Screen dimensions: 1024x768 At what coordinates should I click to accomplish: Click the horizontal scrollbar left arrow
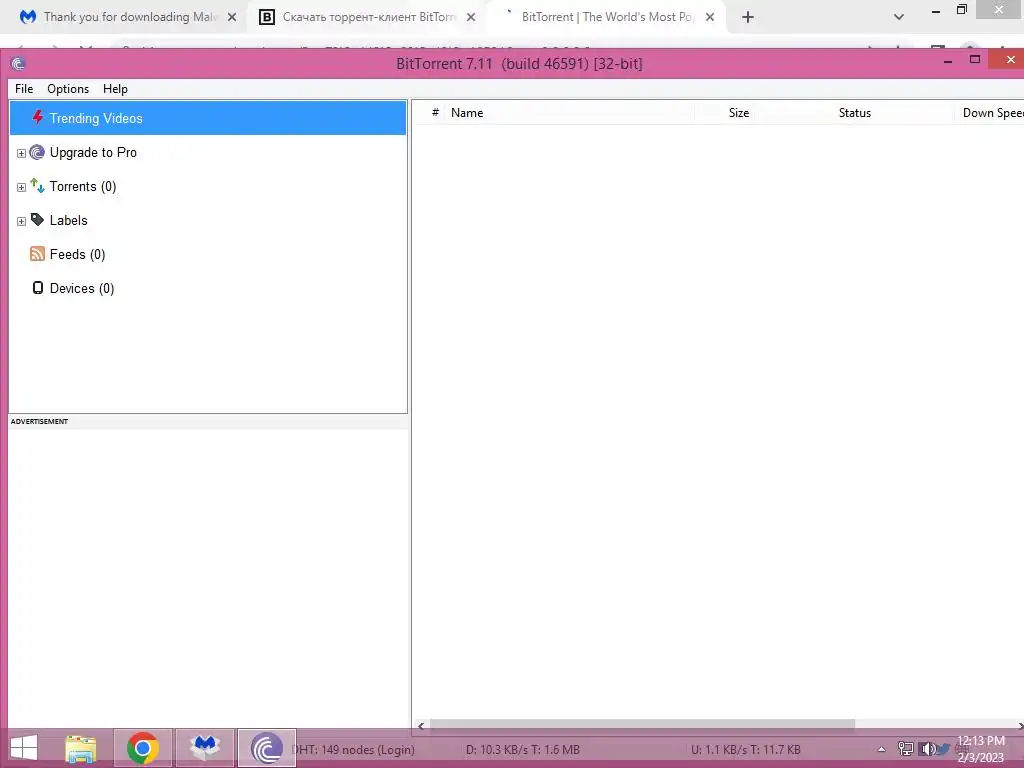[x=421, y=725]
